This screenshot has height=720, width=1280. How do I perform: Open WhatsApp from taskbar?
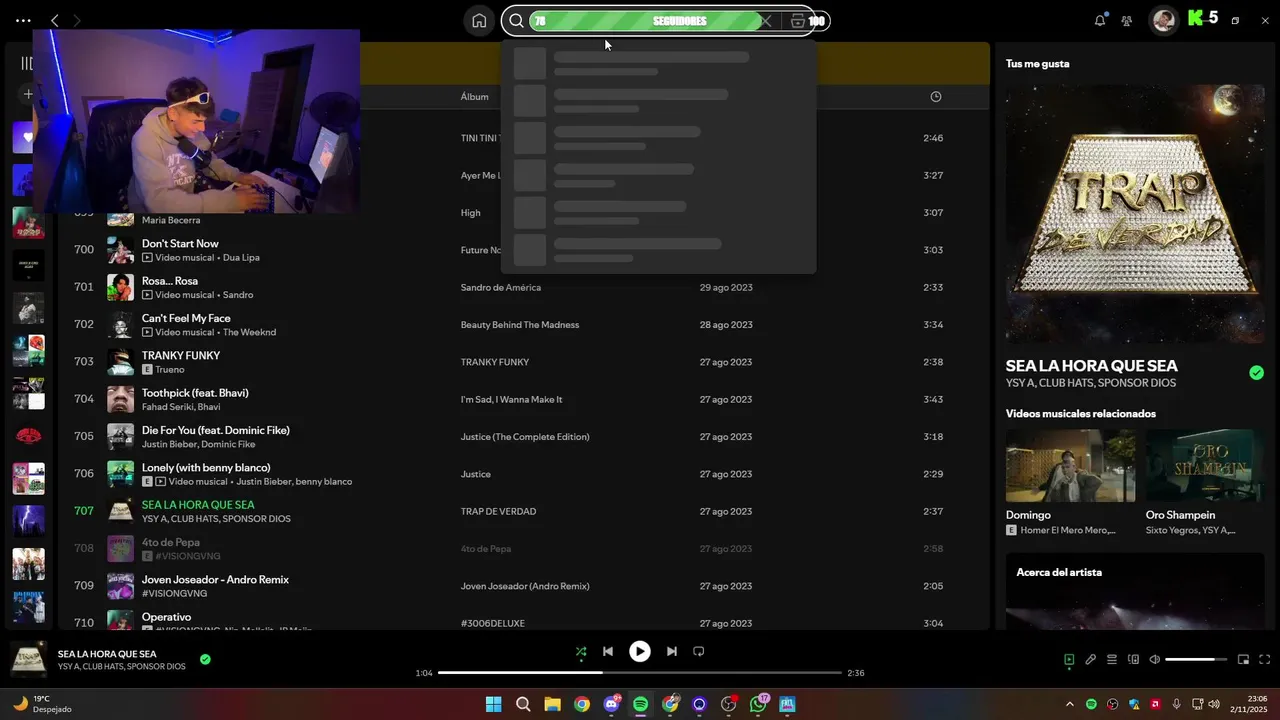click(x=758, y=704)
